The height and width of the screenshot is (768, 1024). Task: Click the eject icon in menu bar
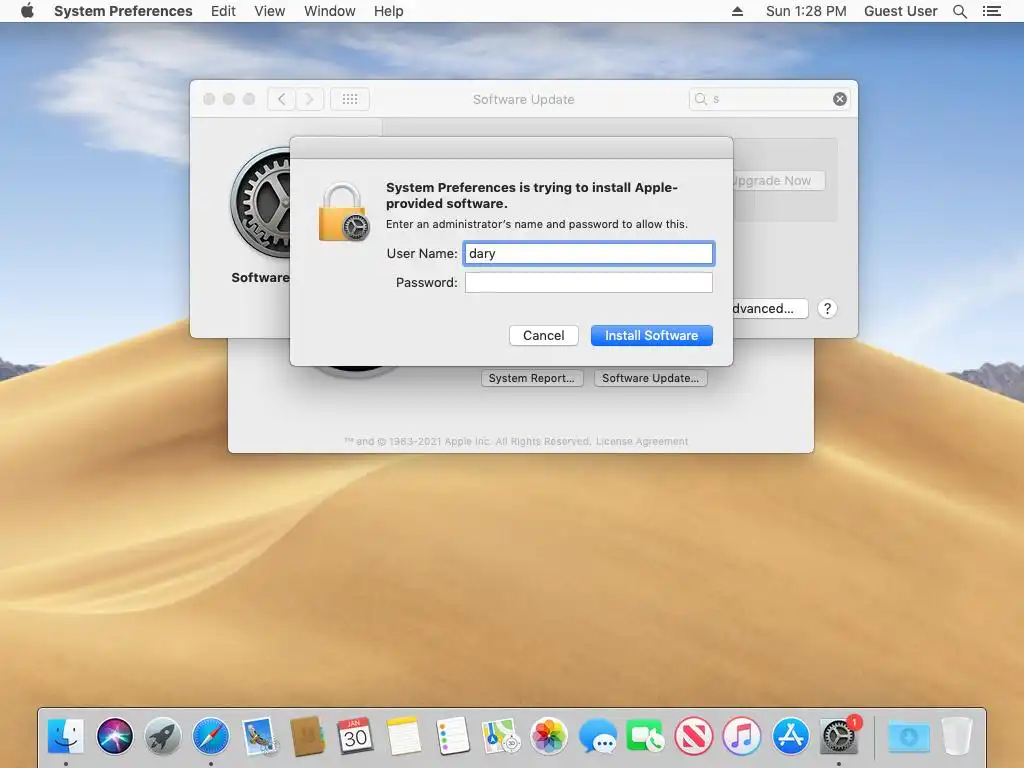pos(737,11)
